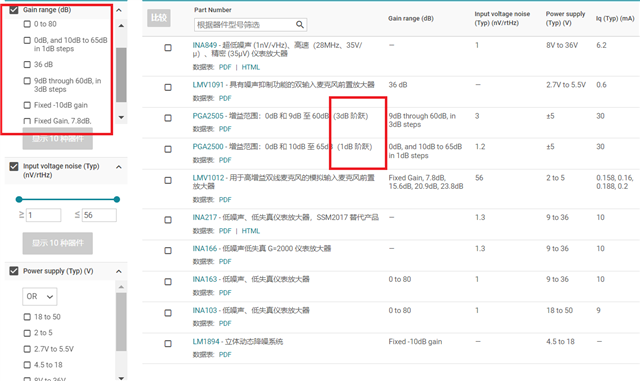Open the INA849 part link
Viewport: 640px width, 381px height.
click(x=204, y=45)
